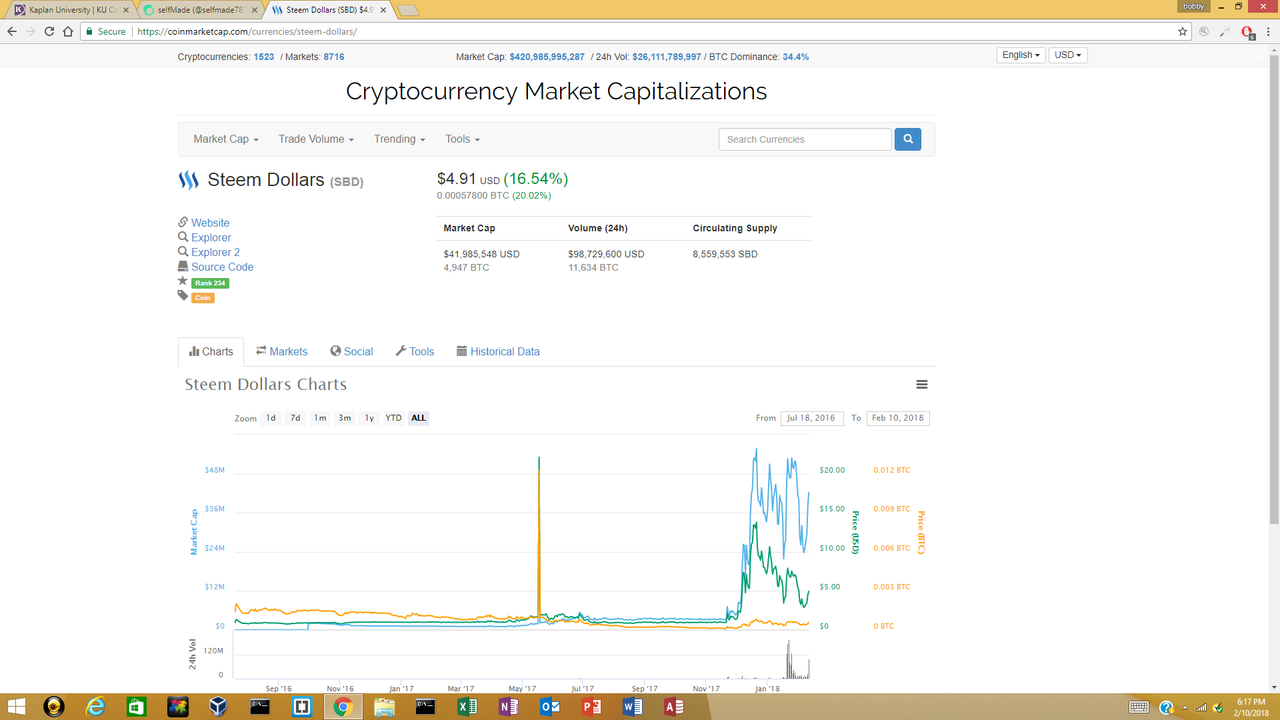Select the 7d chart zoom range
This screenshot has height=720, width=1280.
point(295,418)
